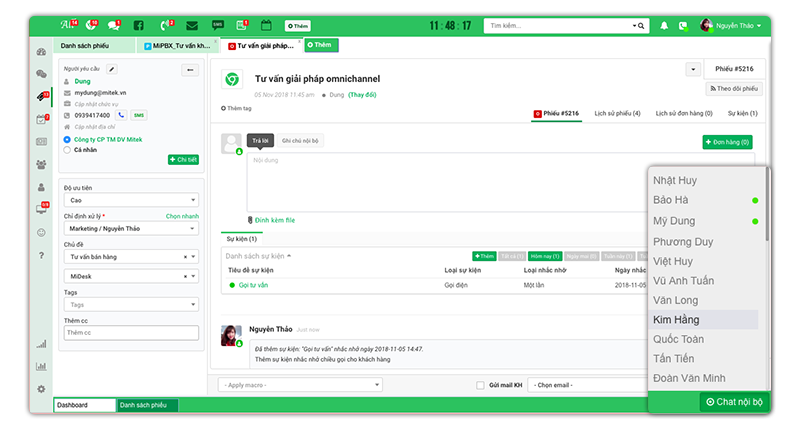Open the calendar tasks icon in left sidebar
800x429 pixels.
(x=42, y=119)
